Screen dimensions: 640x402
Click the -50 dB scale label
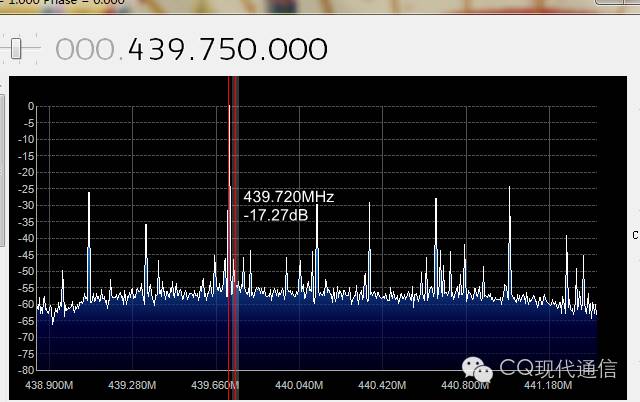[26, 271]
